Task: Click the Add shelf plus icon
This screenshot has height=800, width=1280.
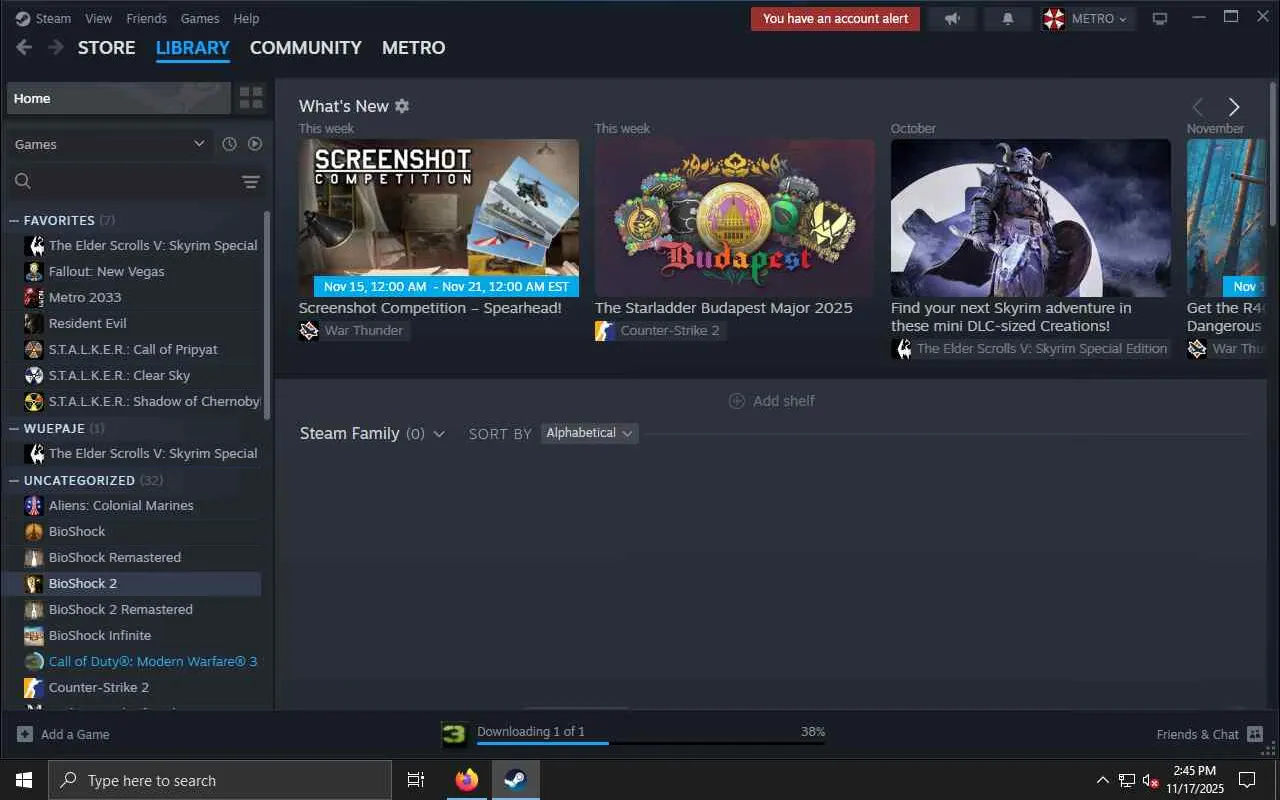Action: (x=737, y=401)
